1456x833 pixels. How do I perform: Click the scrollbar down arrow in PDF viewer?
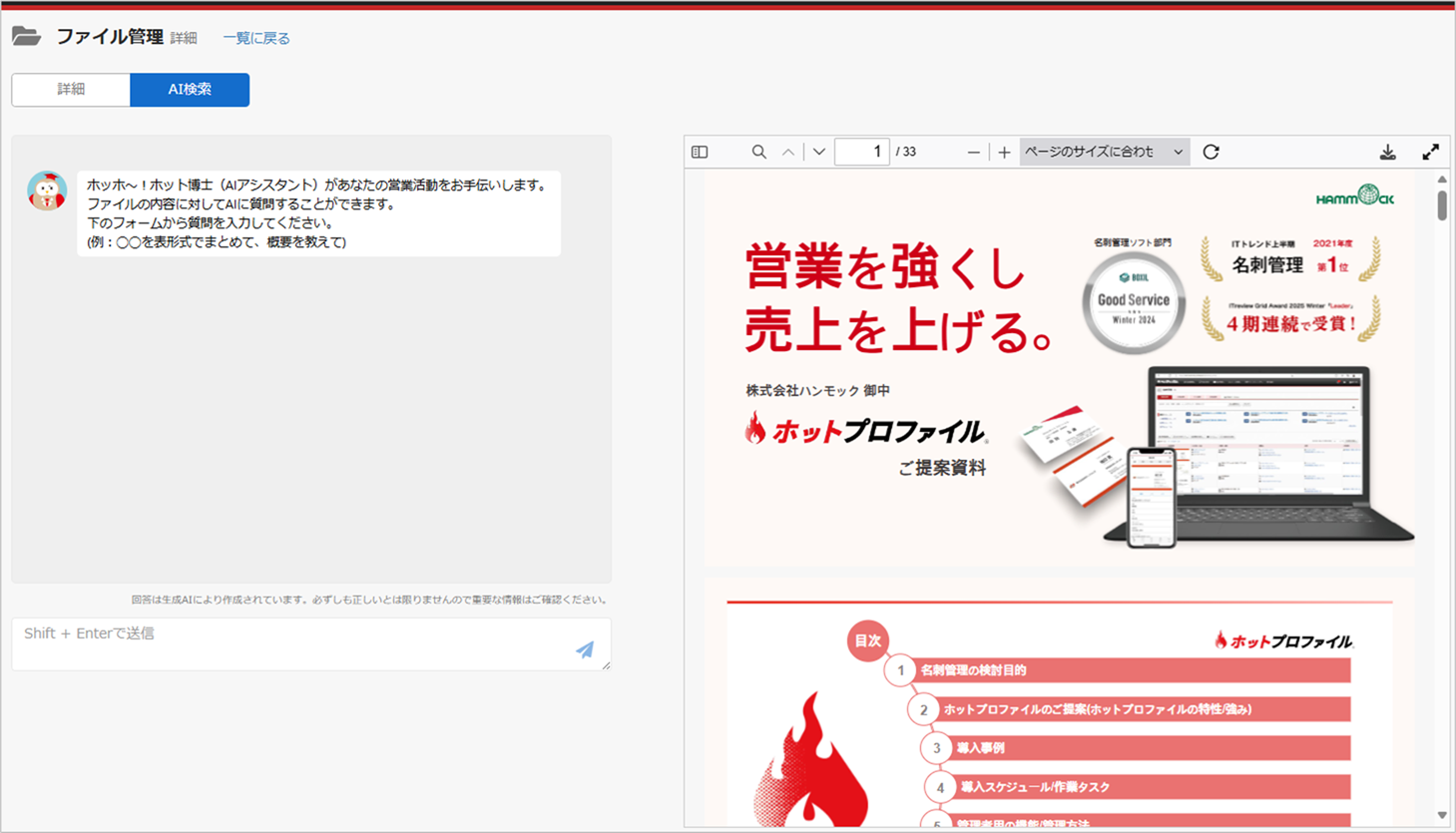pos(1442,816)
